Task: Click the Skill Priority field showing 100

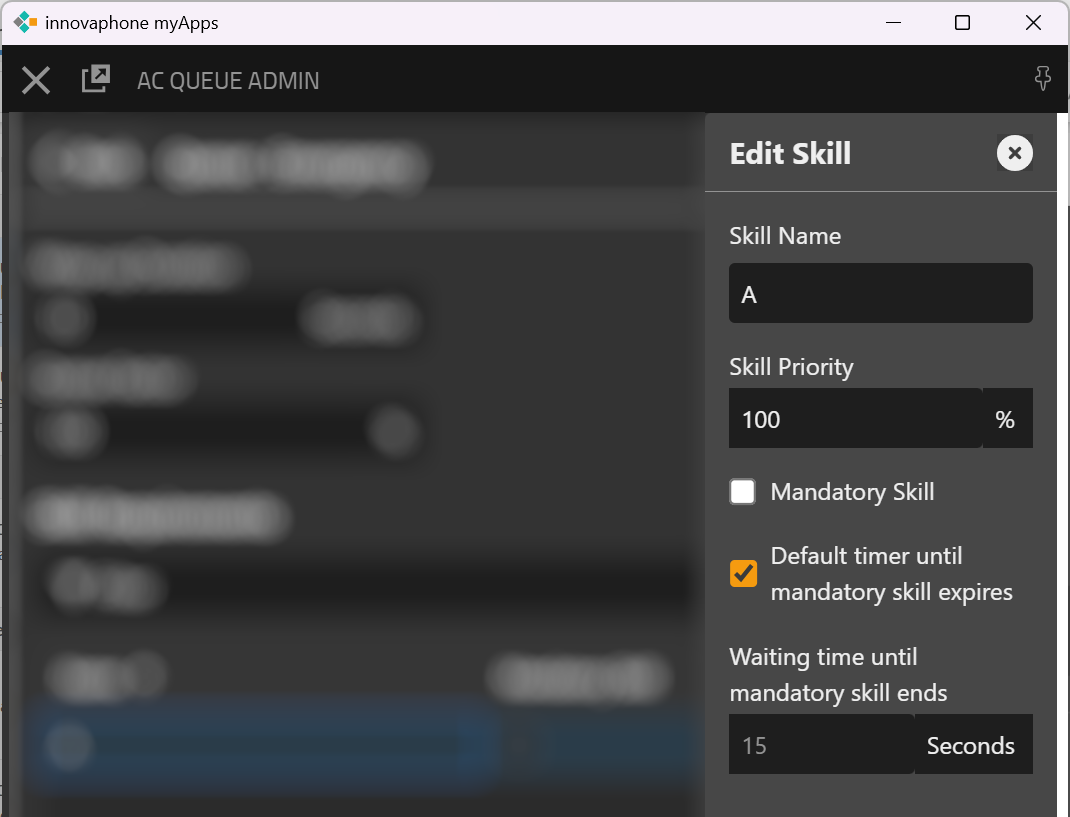Action: coord(855,419)
